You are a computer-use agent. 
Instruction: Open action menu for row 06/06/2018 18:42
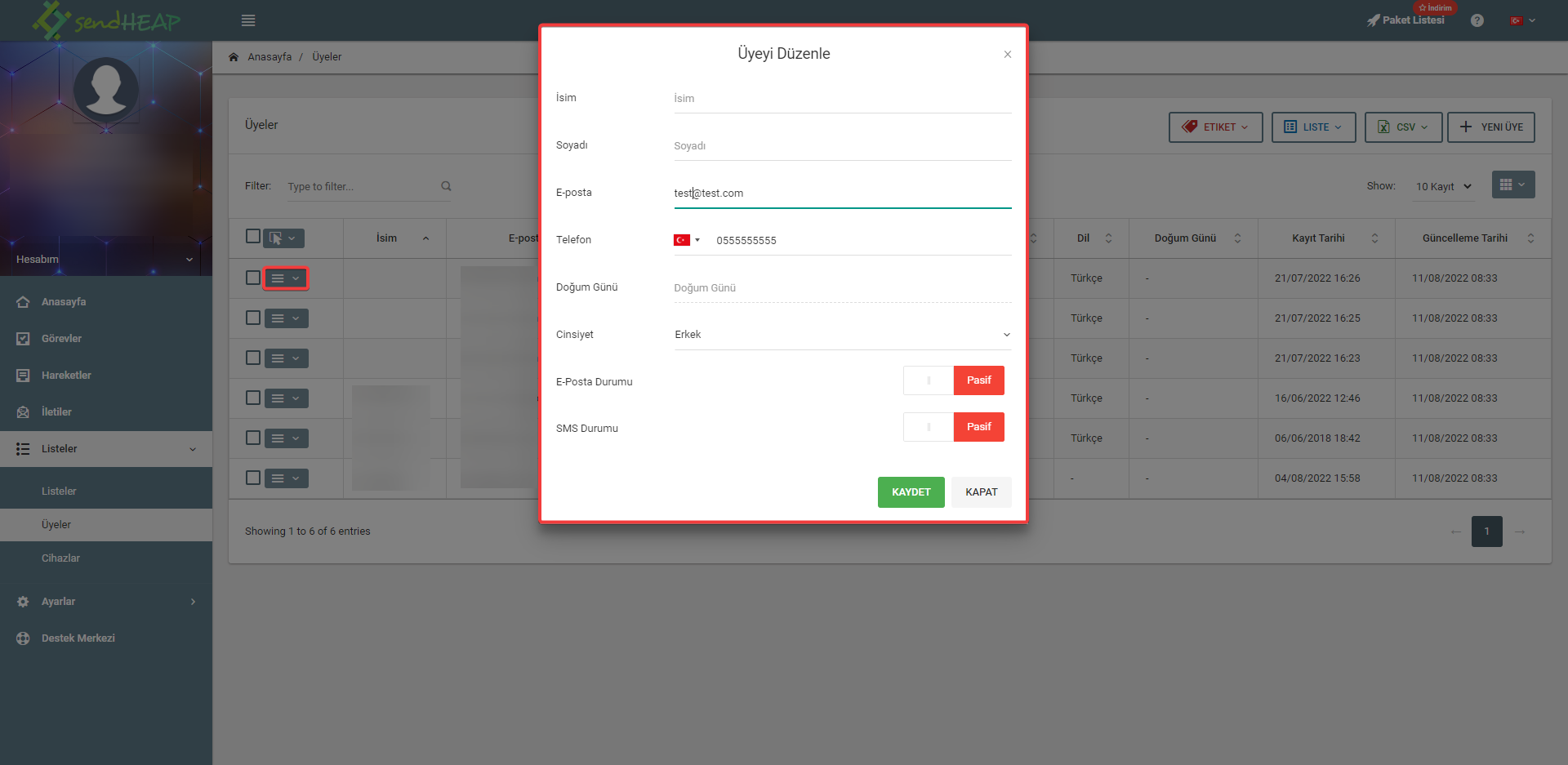tap(286, 438)
